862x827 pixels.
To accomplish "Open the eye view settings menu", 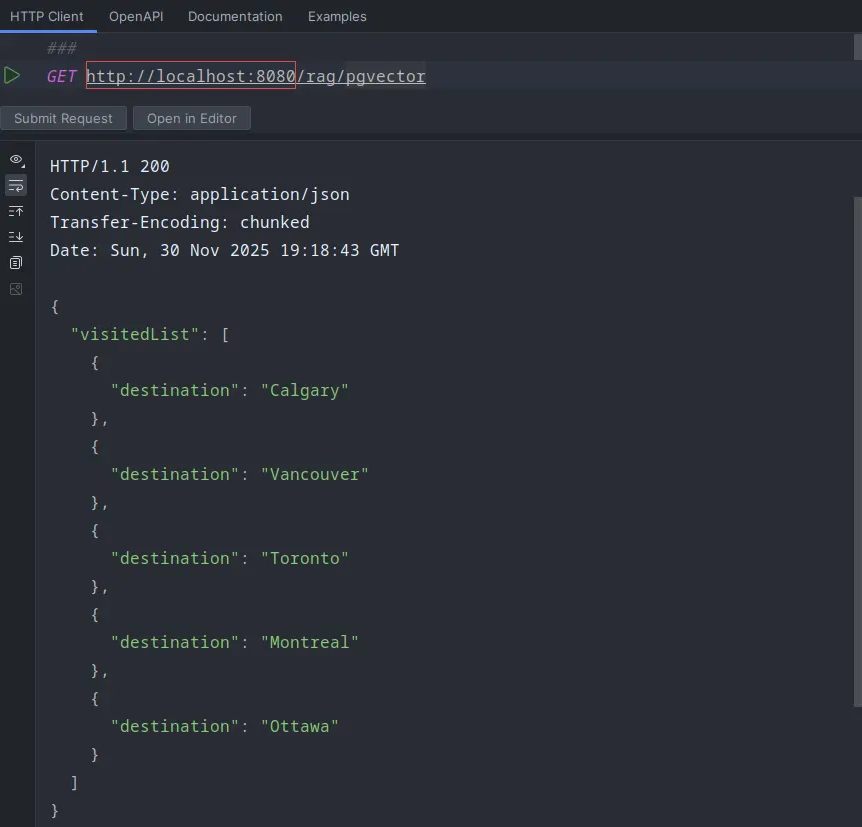I will (16, 160).
